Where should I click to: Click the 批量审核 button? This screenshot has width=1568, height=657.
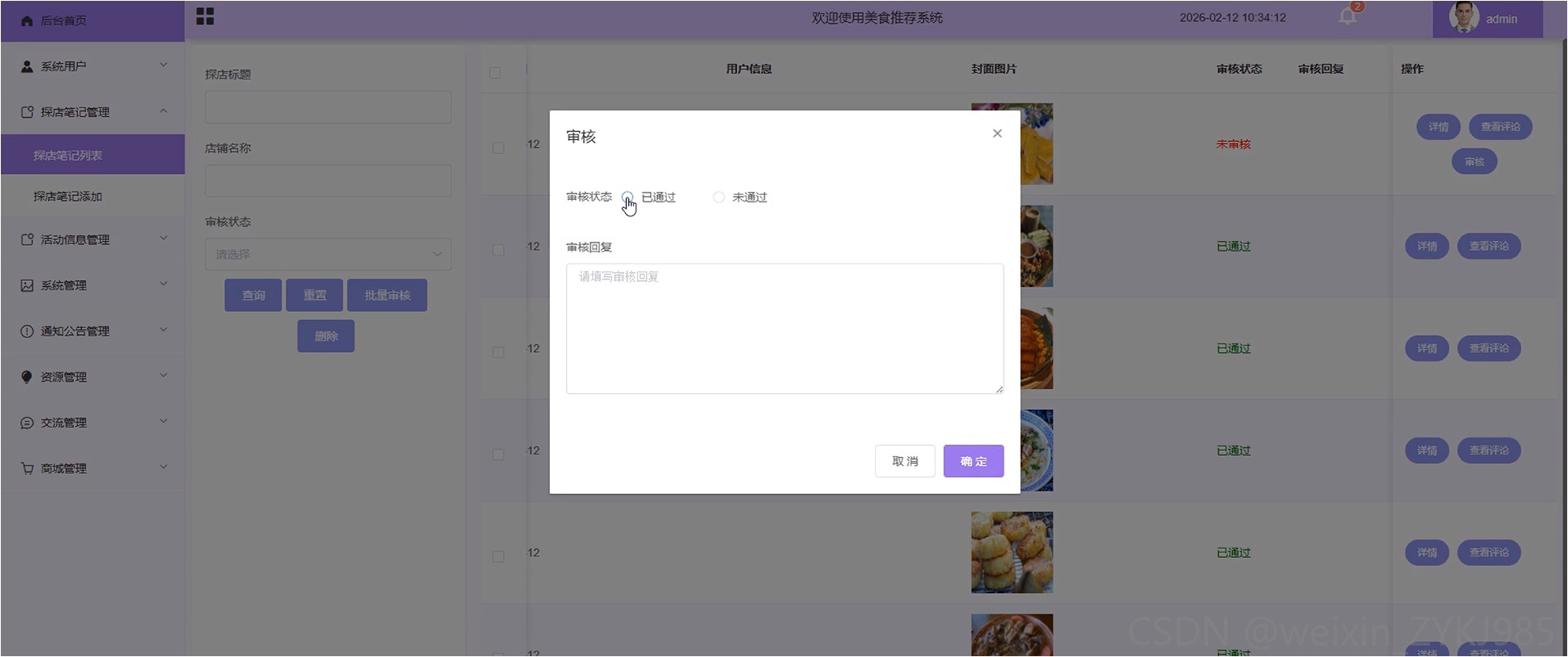click(x=387, y=295)
